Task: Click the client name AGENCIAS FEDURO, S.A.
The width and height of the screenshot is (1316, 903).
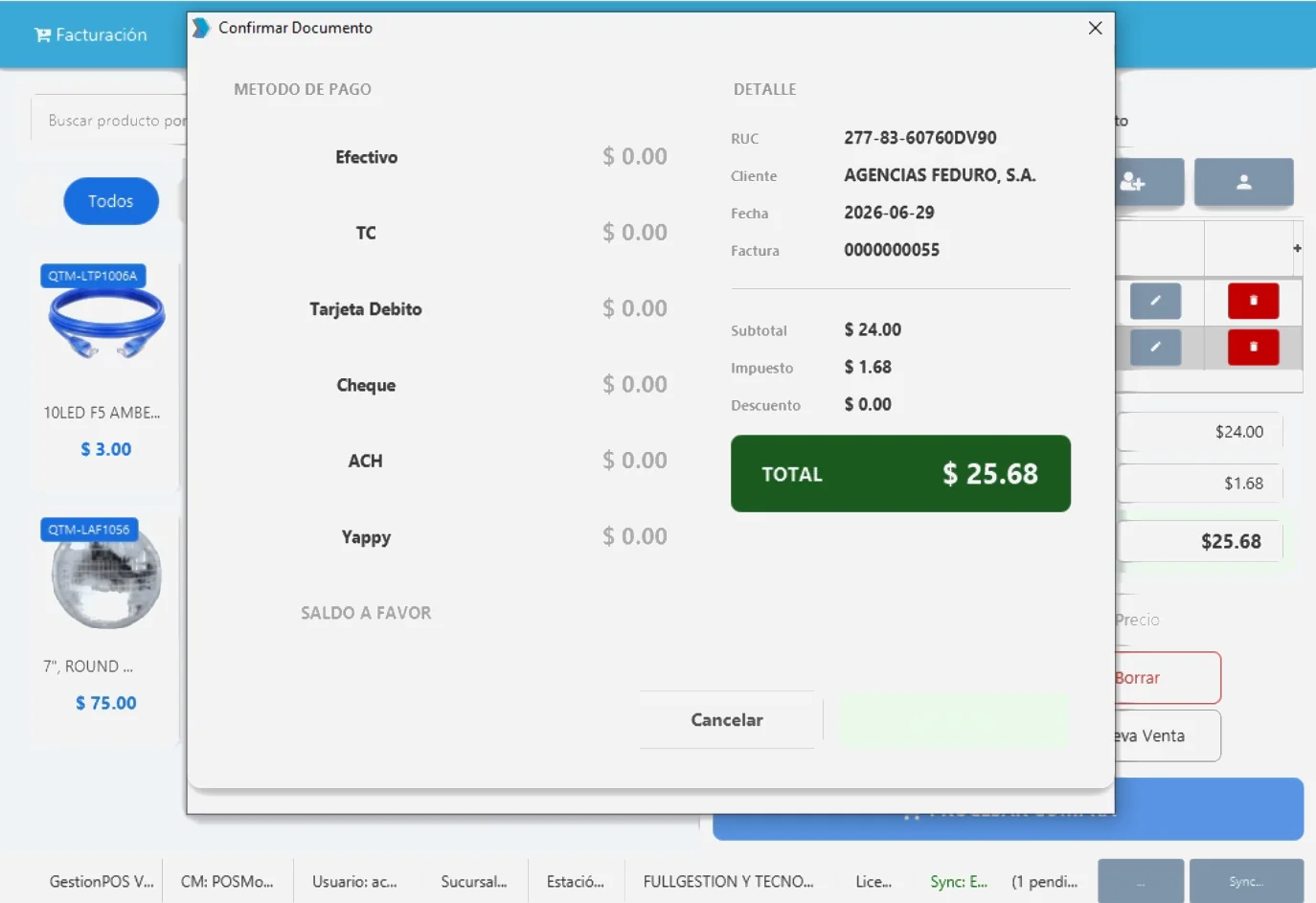Action: tap(940, 175)
